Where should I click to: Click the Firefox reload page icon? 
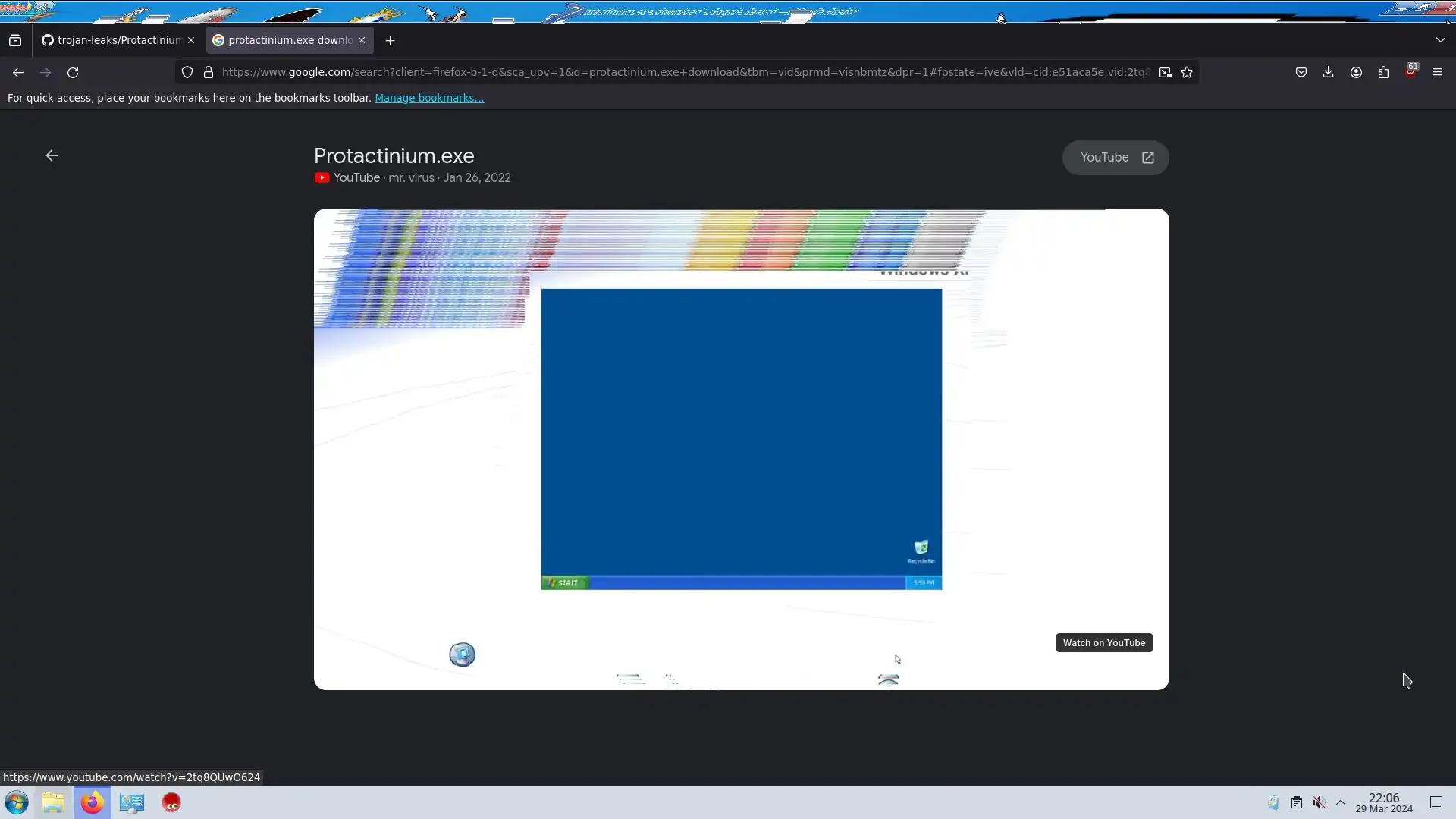[x=73, y=73]
